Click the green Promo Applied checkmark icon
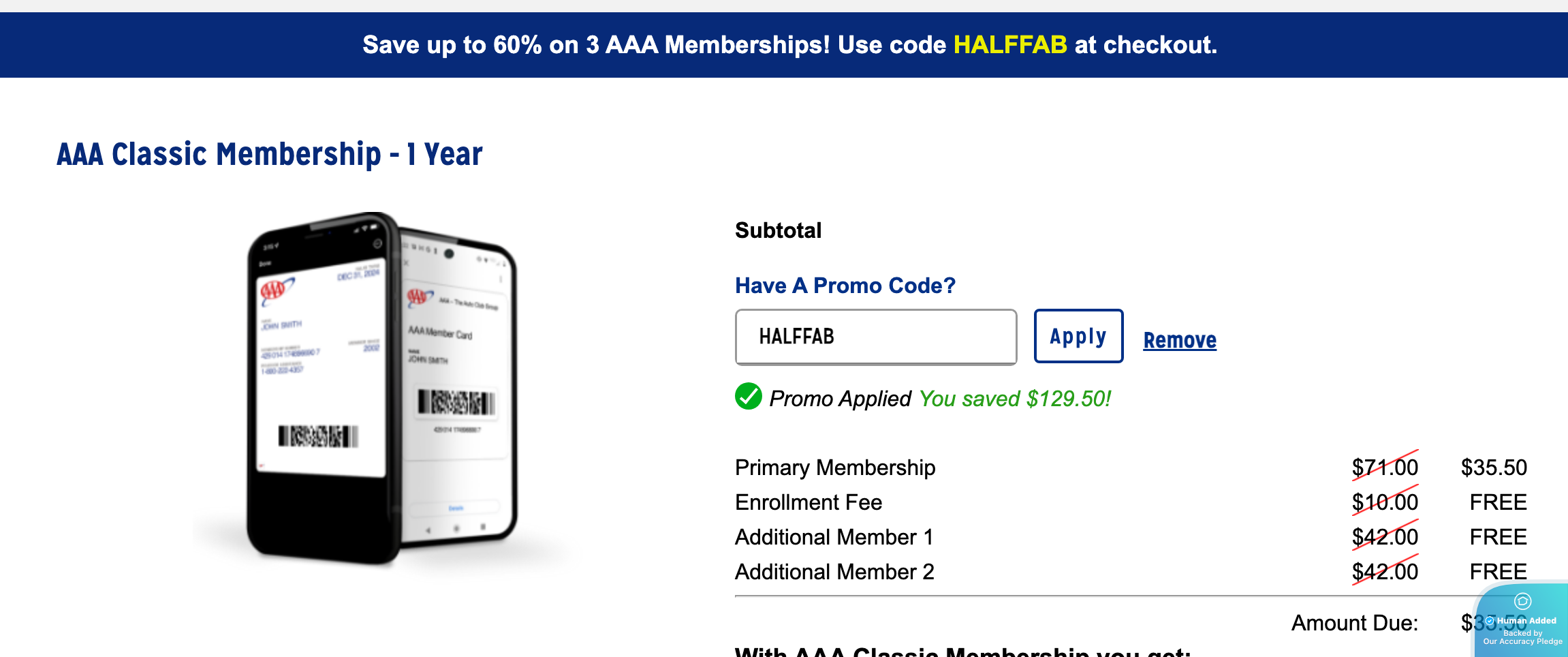This screenshot has height=657, width=1568. [749, 398]
